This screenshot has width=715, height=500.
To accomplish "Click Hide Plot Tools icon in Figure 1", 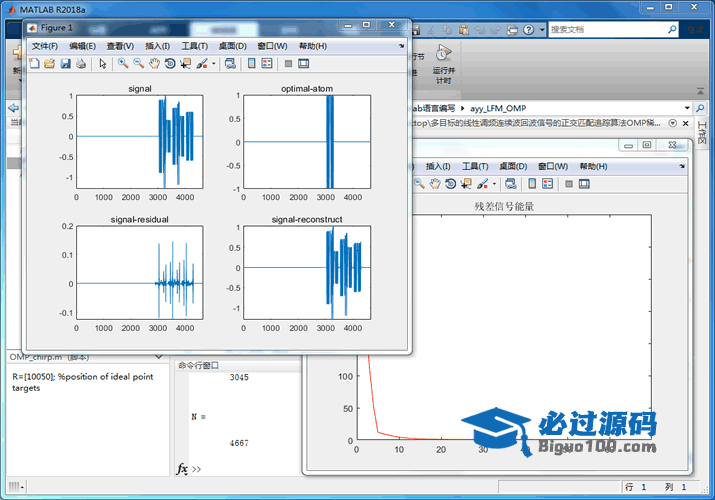I will [x=288, y=64].
